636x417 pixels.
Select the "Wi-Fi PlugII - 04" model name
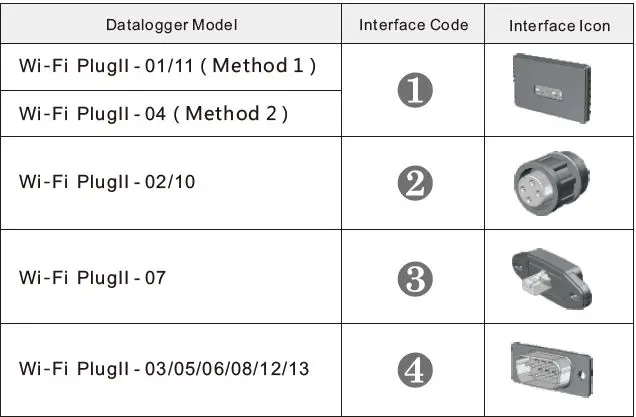click(x=82, y=113)
